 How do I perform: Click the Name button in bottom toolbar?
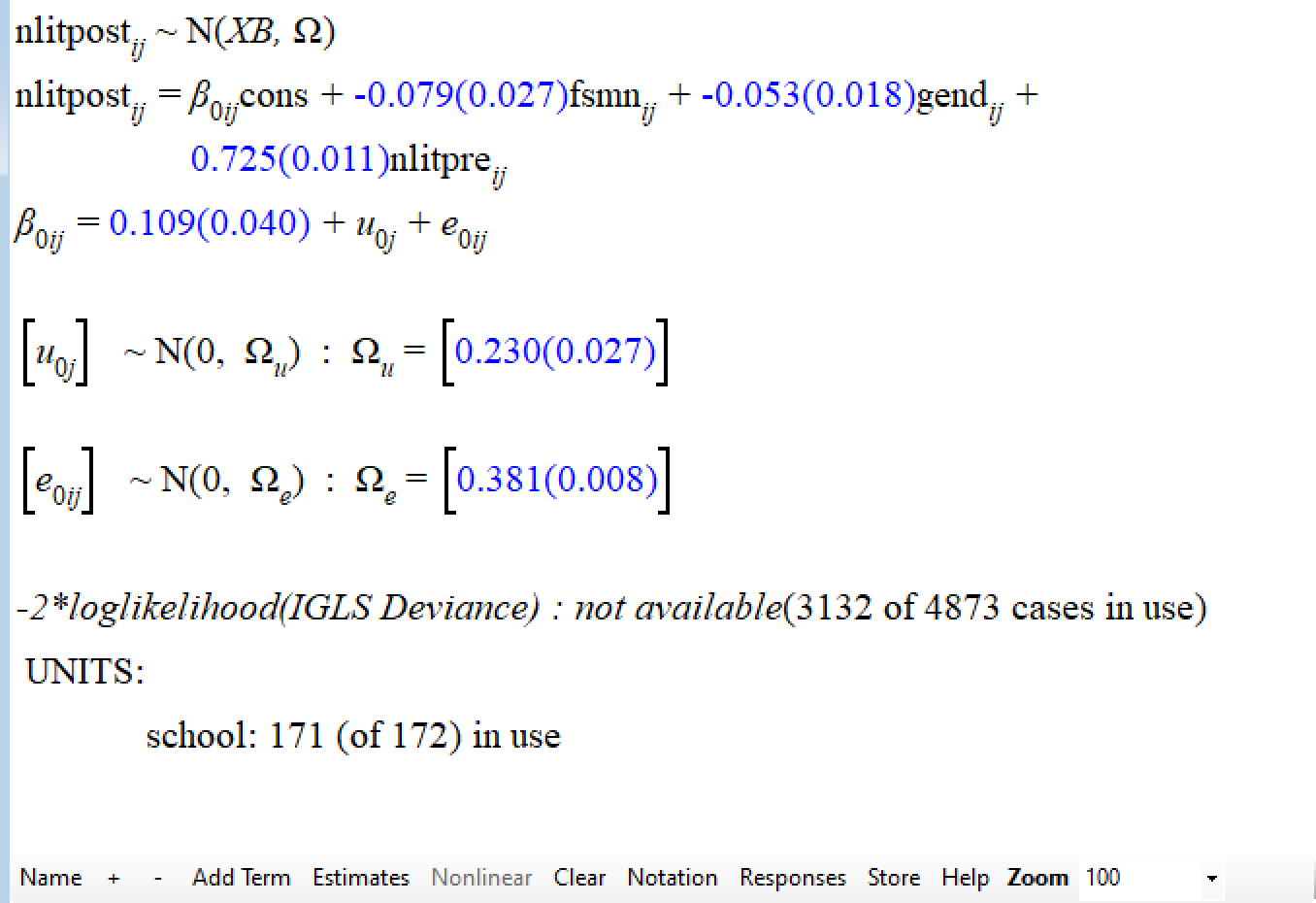point(50,878)
